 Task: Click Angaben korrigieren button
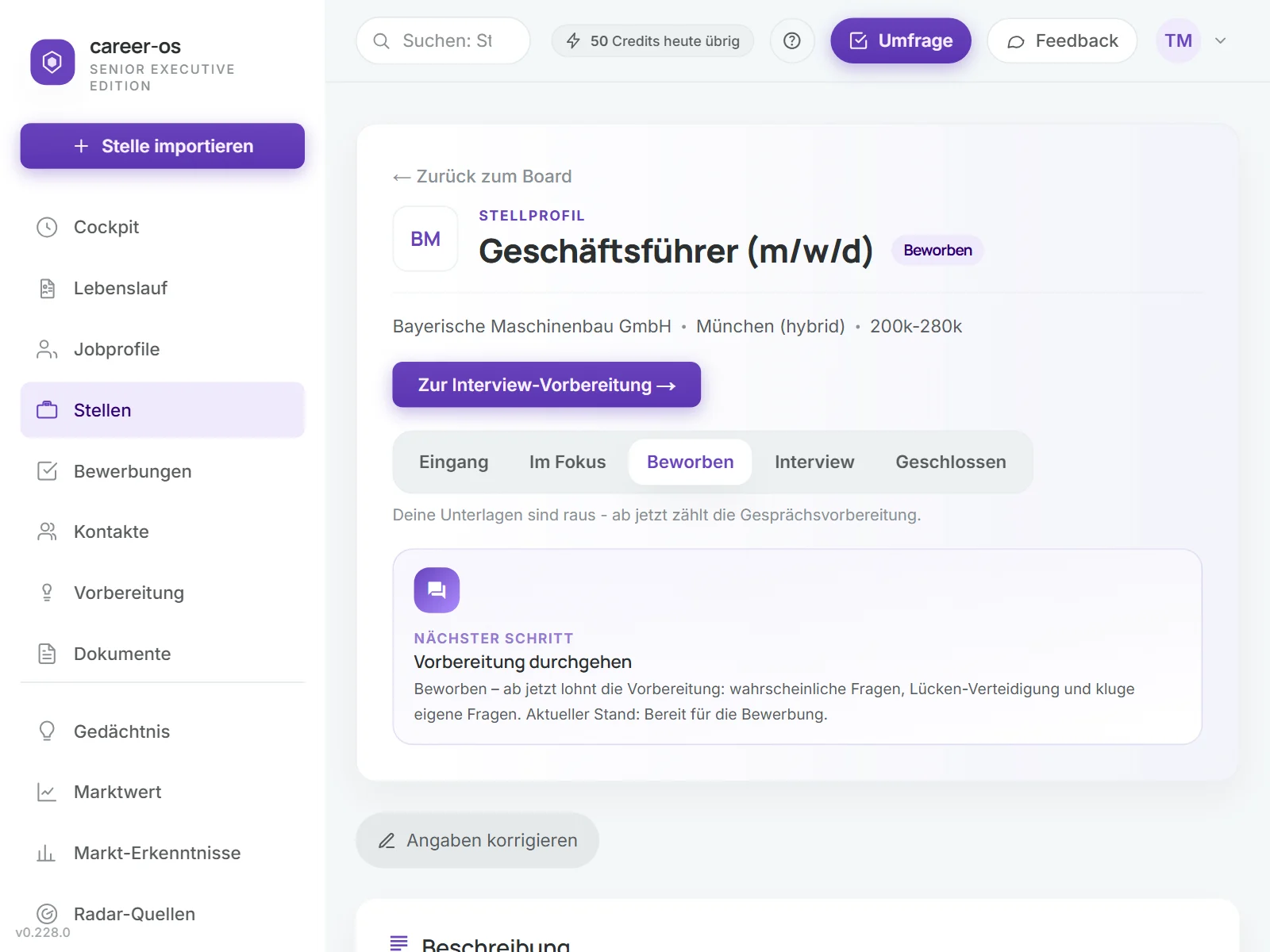pos(477,840)
